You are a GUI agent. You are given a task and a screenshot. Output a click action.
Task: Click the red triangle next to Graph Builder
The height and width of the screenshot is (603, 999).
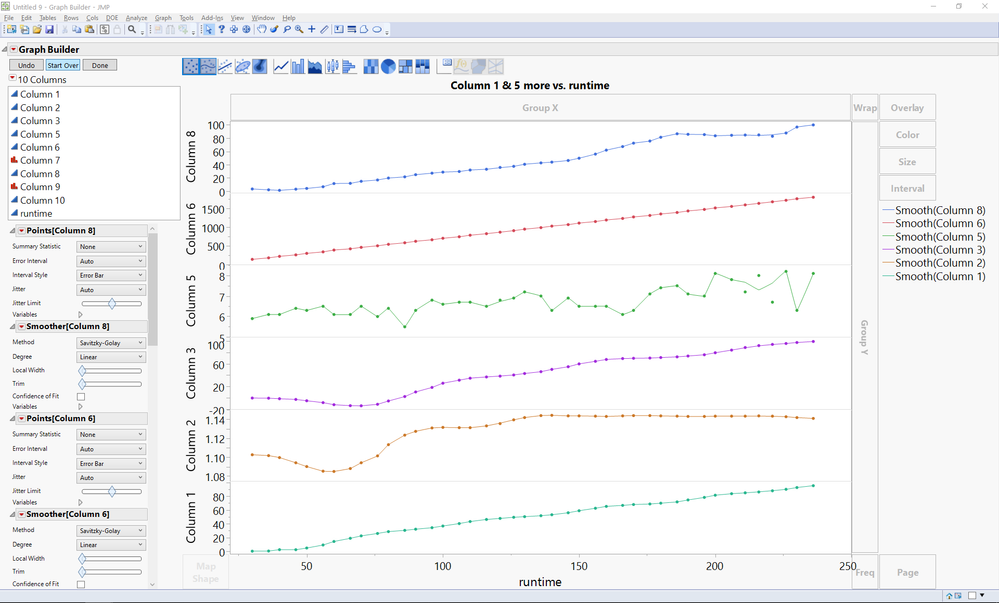[x=15, y=48]
